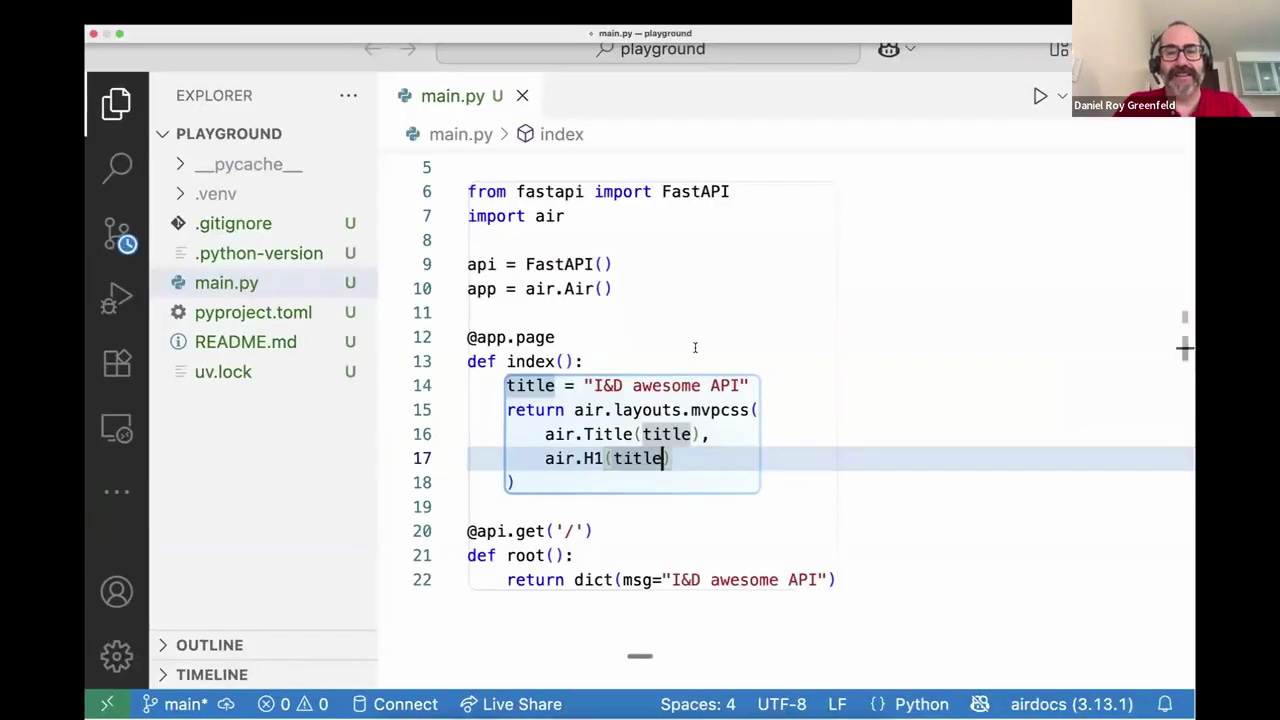The image size is (1280, 720).
Task: Go back with the navigation arrow
Action: 373,49
